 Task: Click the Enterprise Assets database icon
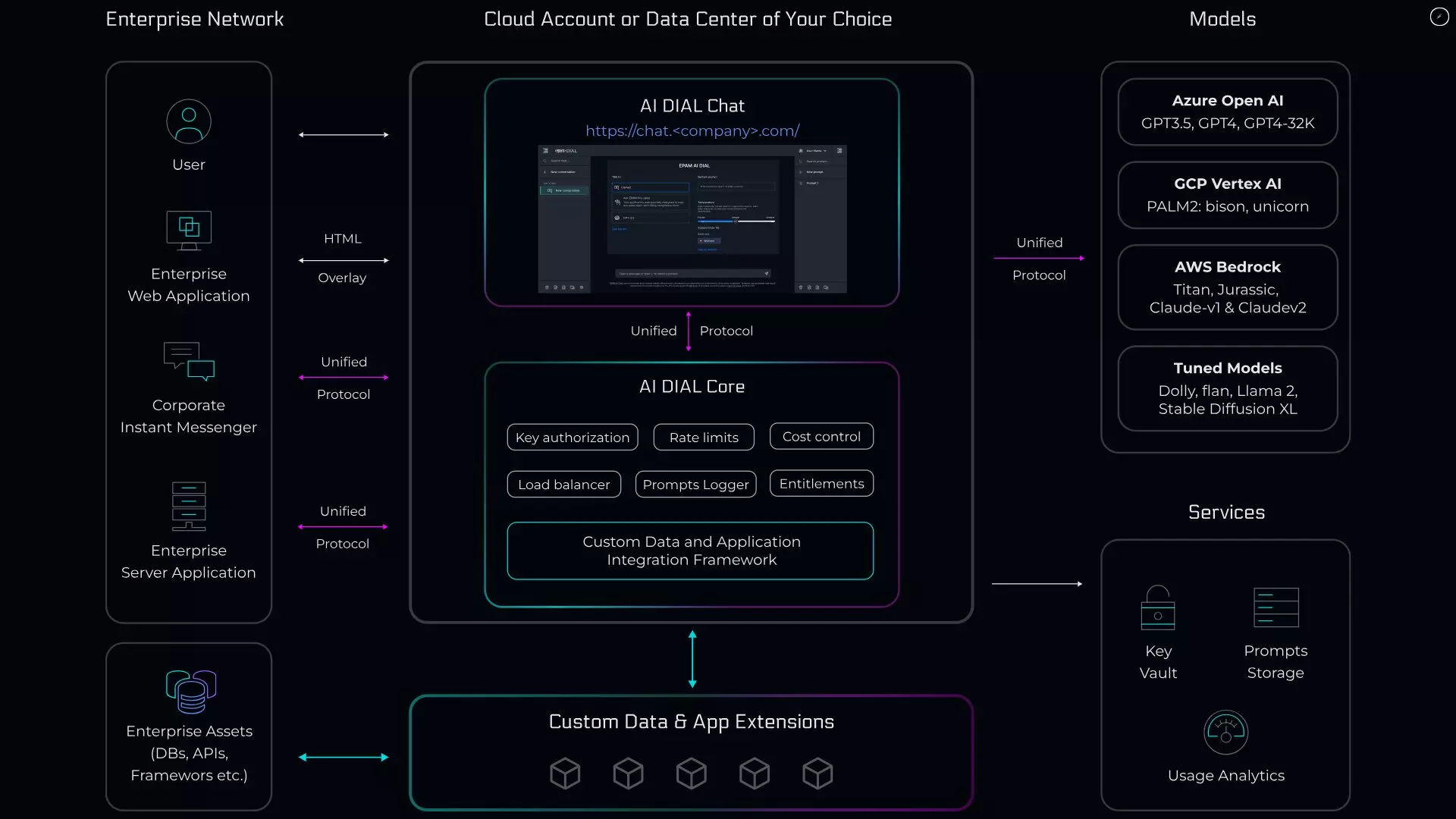click(x=191, y=692)
